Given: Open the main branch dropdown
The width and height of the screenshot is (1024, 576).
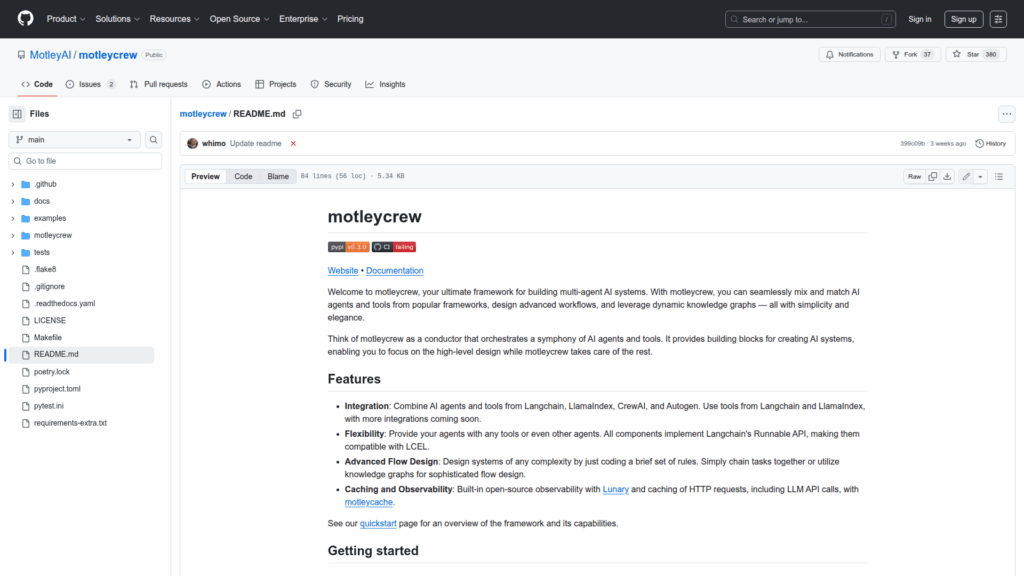Looking at the screenshot, I should pos(75,140).
